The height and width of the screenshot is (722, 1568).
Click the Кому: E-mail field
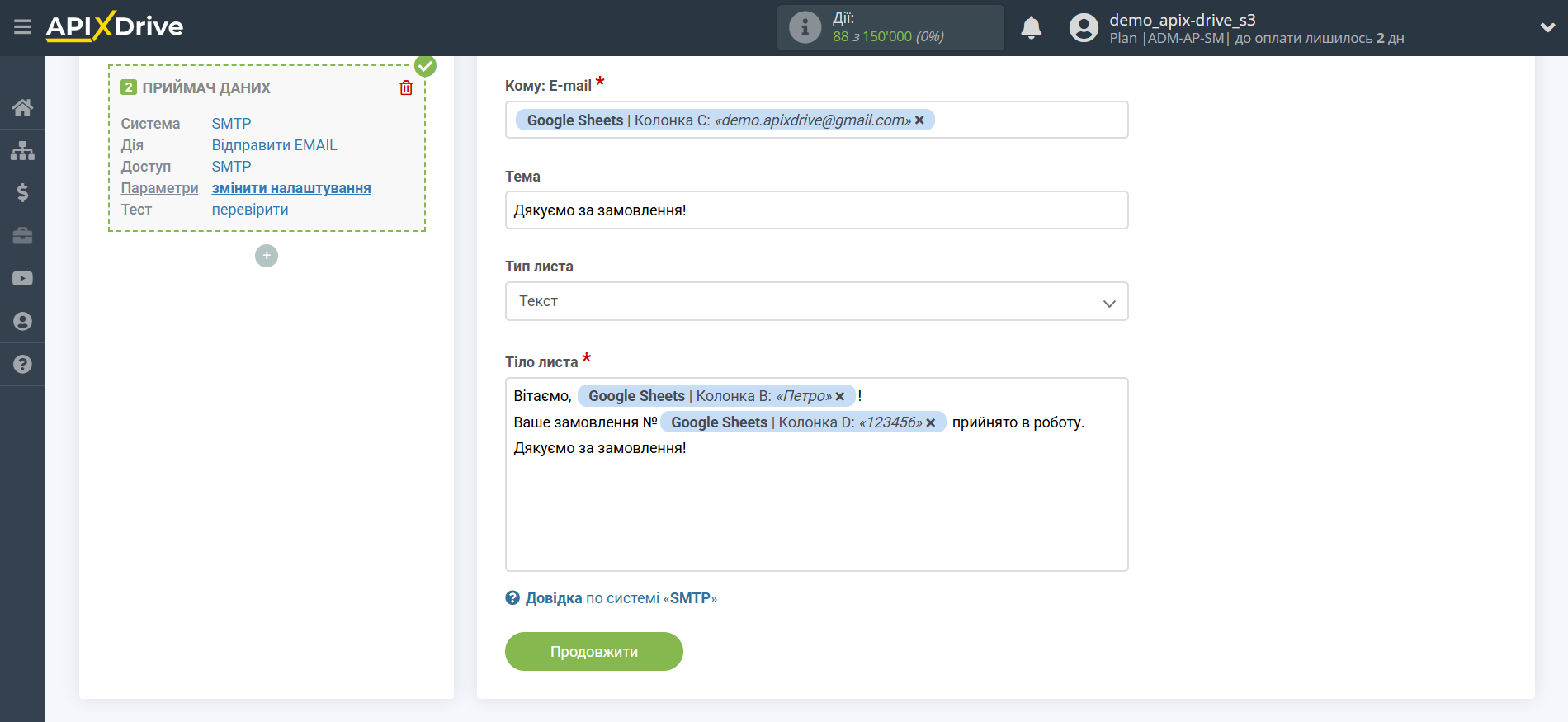tap(816, 120)
